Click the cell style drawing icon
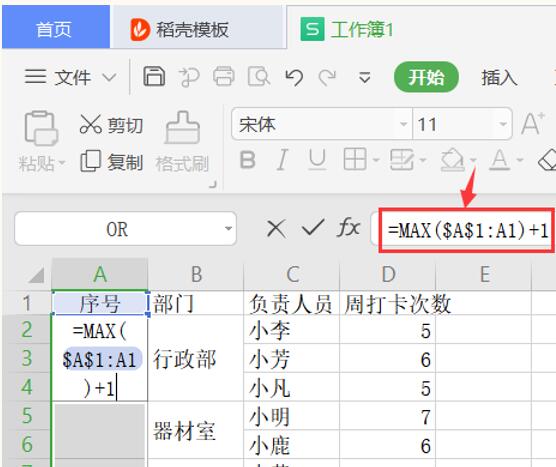 [x=401, y=160]
